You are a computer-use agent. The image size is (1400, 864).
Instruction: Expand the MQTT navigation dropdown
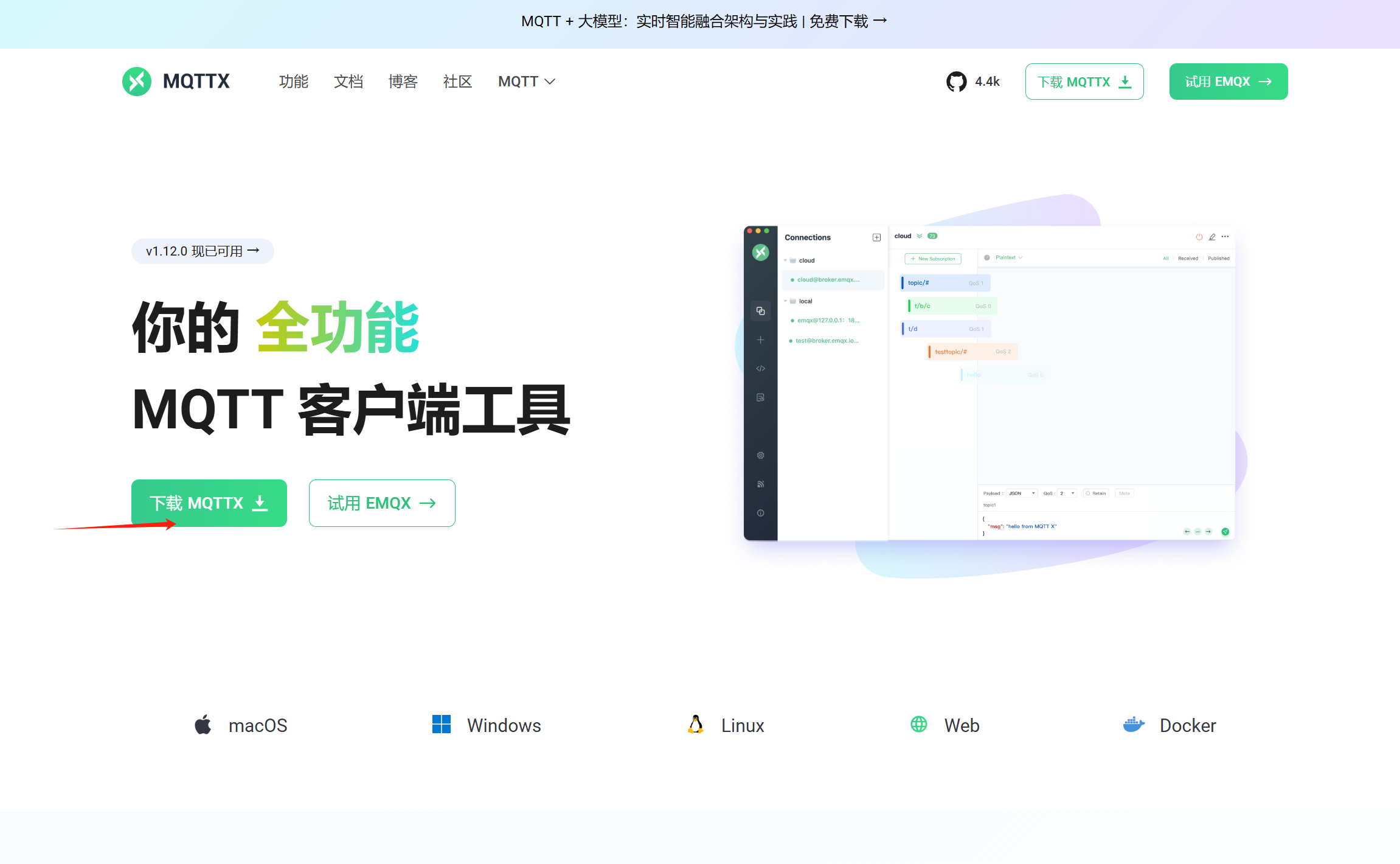526,82
